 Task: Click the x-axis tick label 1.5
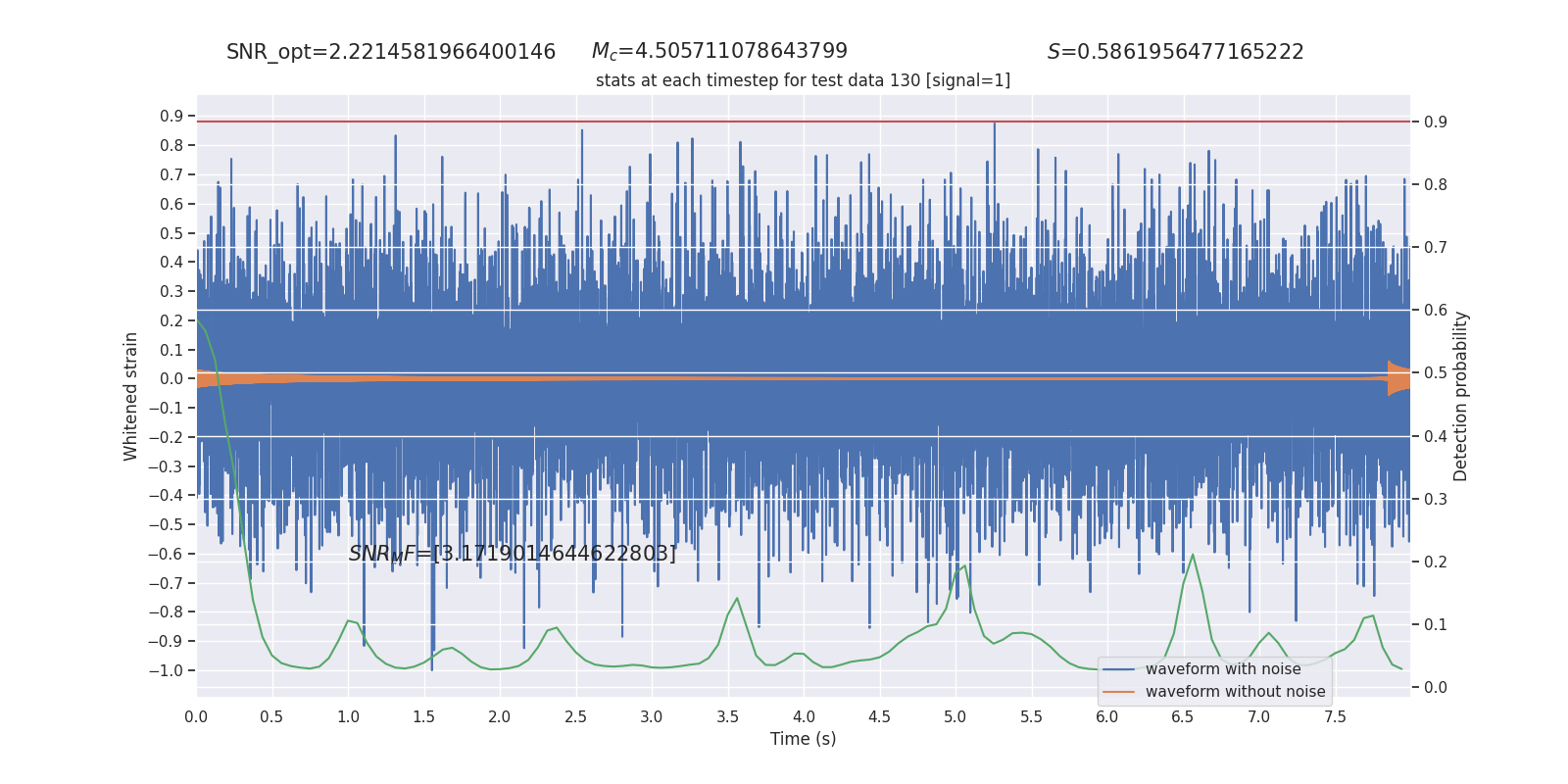tap(424, 717)
